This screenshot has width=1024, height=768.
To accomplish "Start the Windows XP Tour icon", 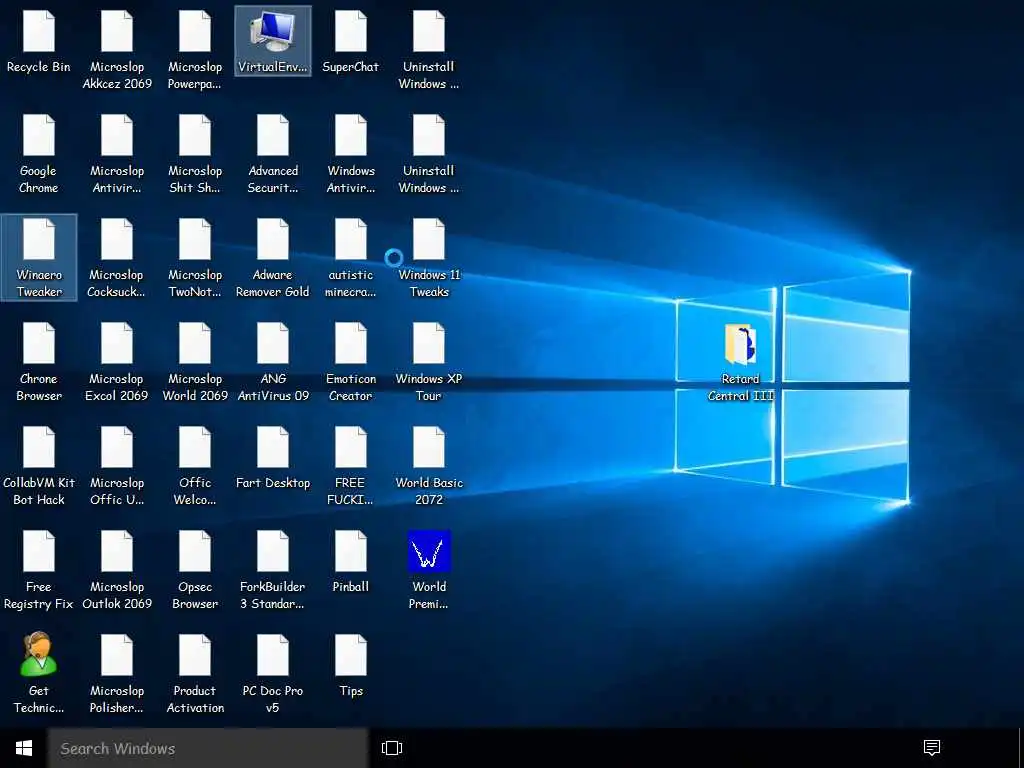I will (429, 361).
